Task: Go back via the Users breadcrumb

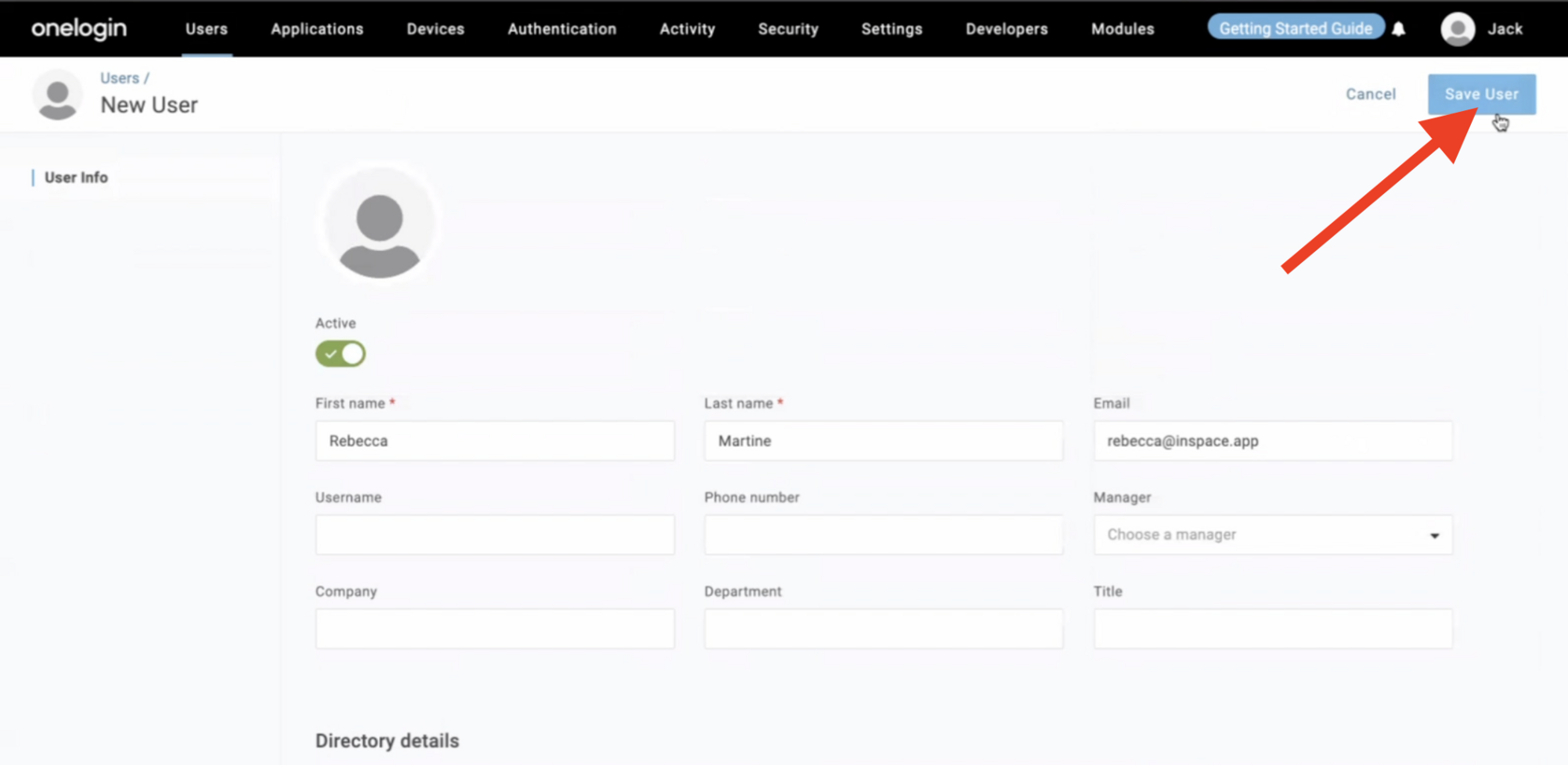Action: (x=119, y=78)
